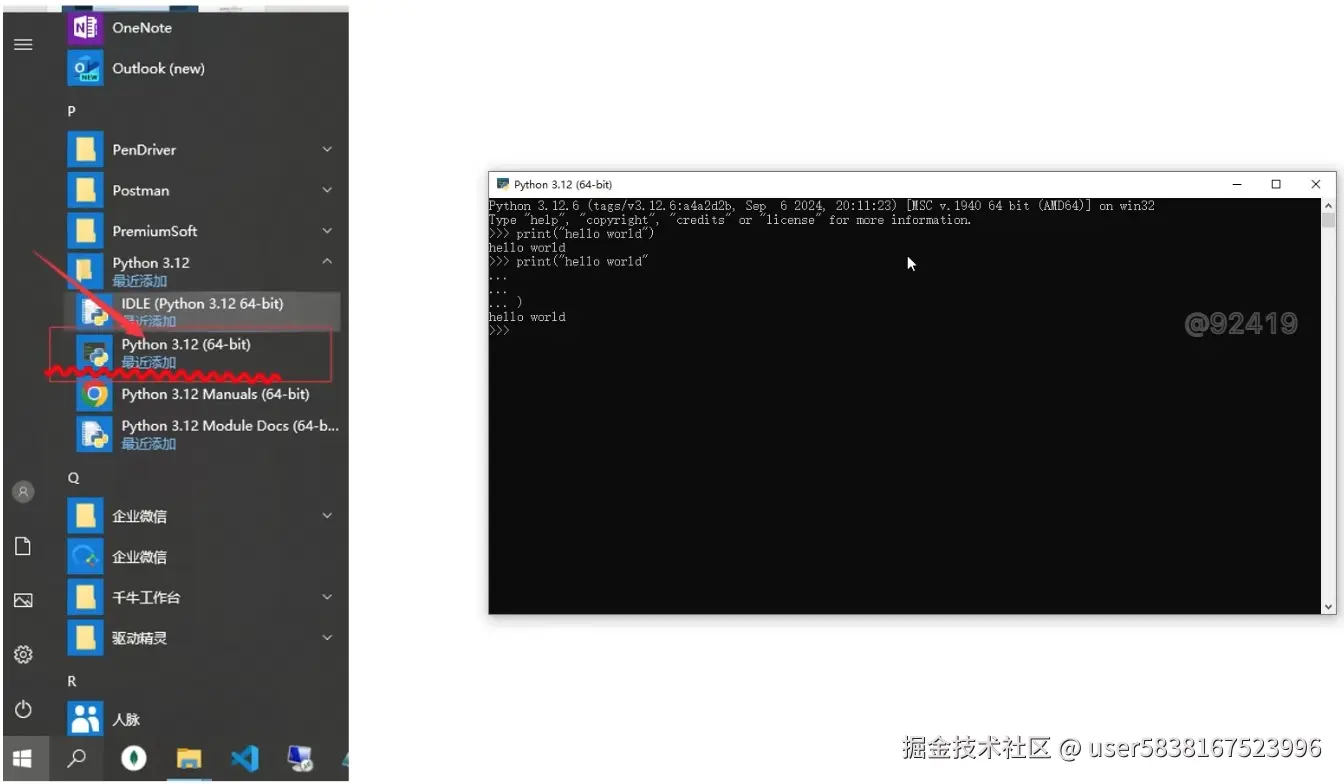Open taskbar Search magnifier
This screenshot has height=784, width=1344.
pyautogui.click(x=76, y=759)
